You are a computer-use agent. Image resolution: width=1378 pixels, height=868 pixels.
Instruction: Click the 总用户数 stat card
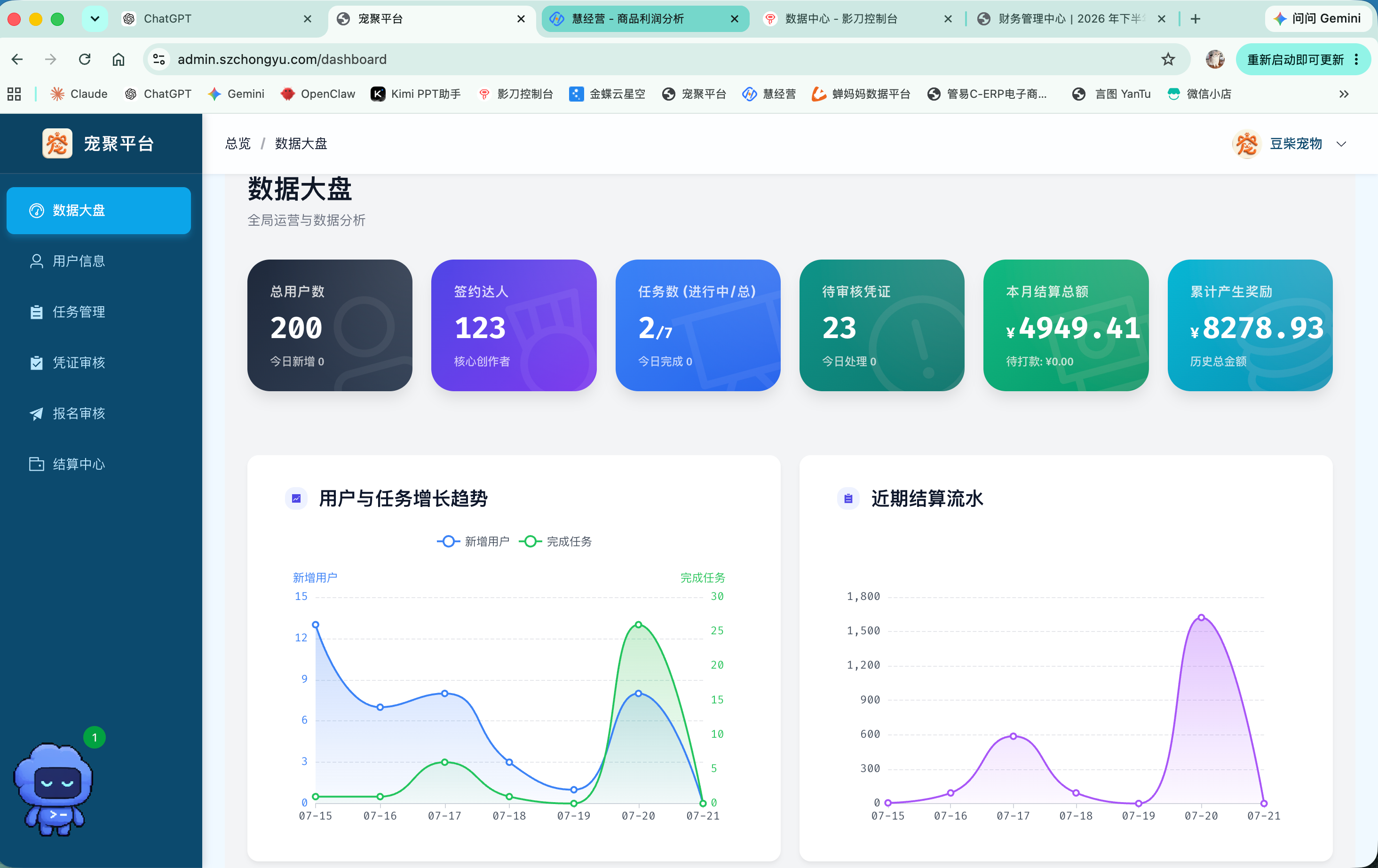pyautogui.click(x=330, y=325)
